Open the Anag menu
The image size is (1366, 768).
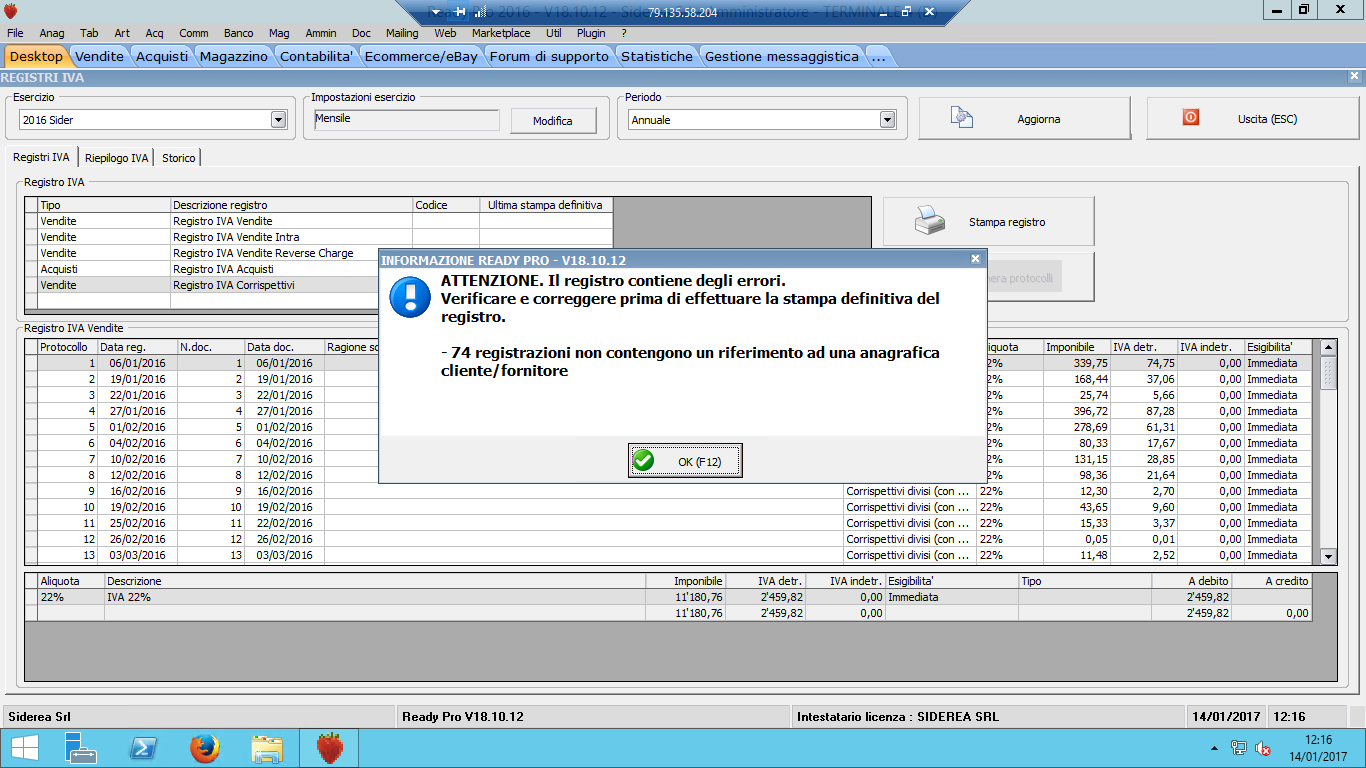tap(51, 33)
